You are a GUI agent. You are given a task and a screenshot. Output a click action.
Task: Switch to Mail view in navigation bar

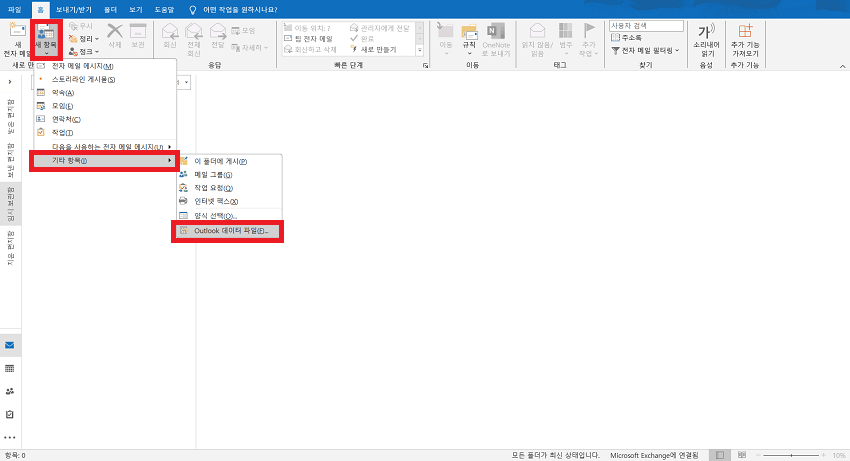tap(10, 345)
